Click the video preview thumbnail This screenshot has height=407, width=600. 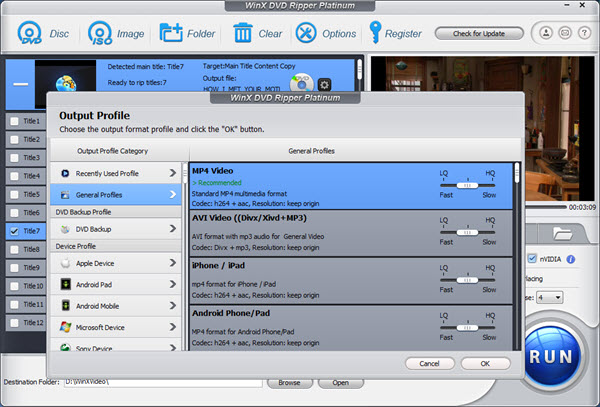[x=65, y=83]
